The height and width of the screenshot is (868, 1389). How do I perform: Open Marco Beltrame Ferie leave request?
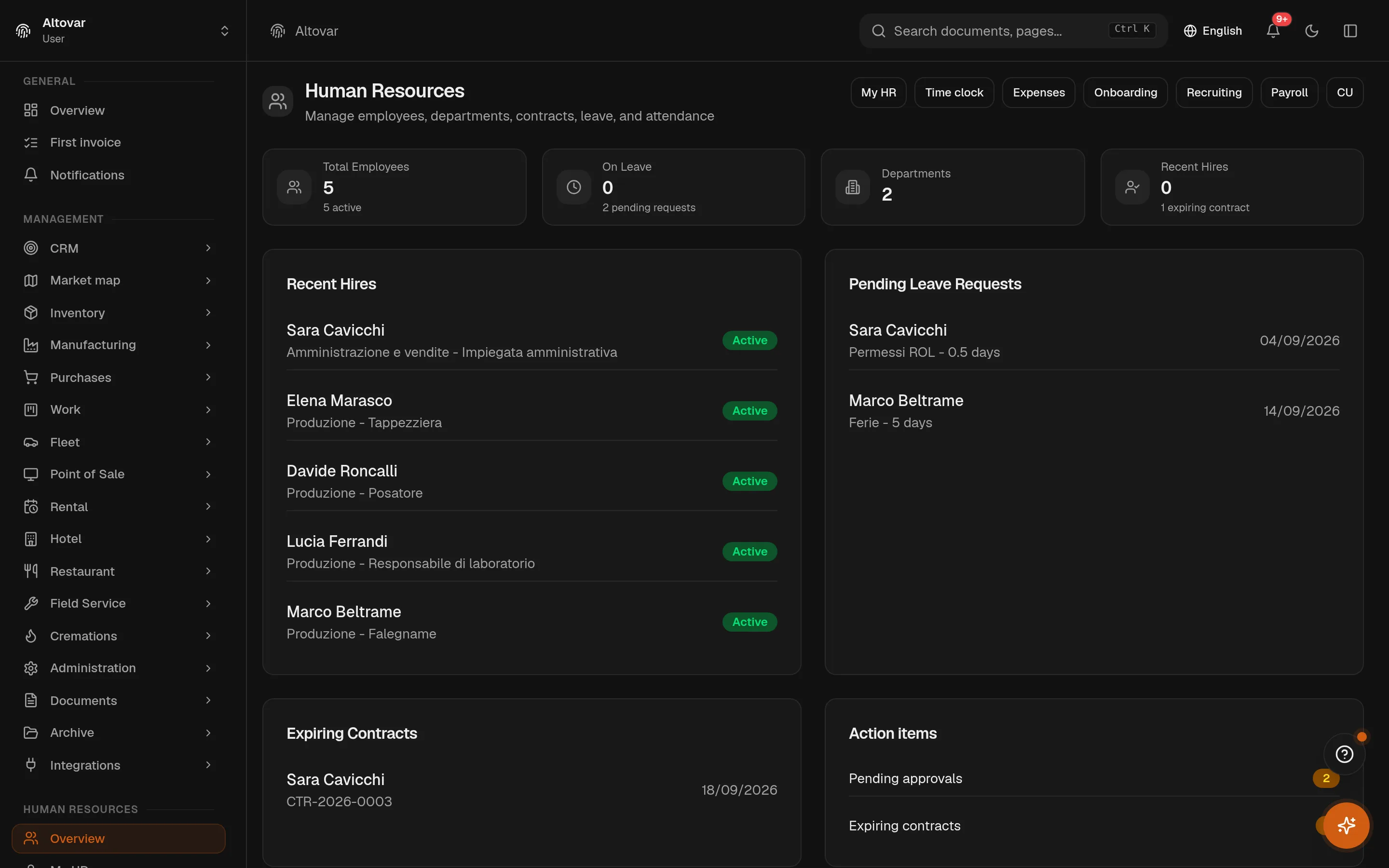click(x=1094, y=411)
